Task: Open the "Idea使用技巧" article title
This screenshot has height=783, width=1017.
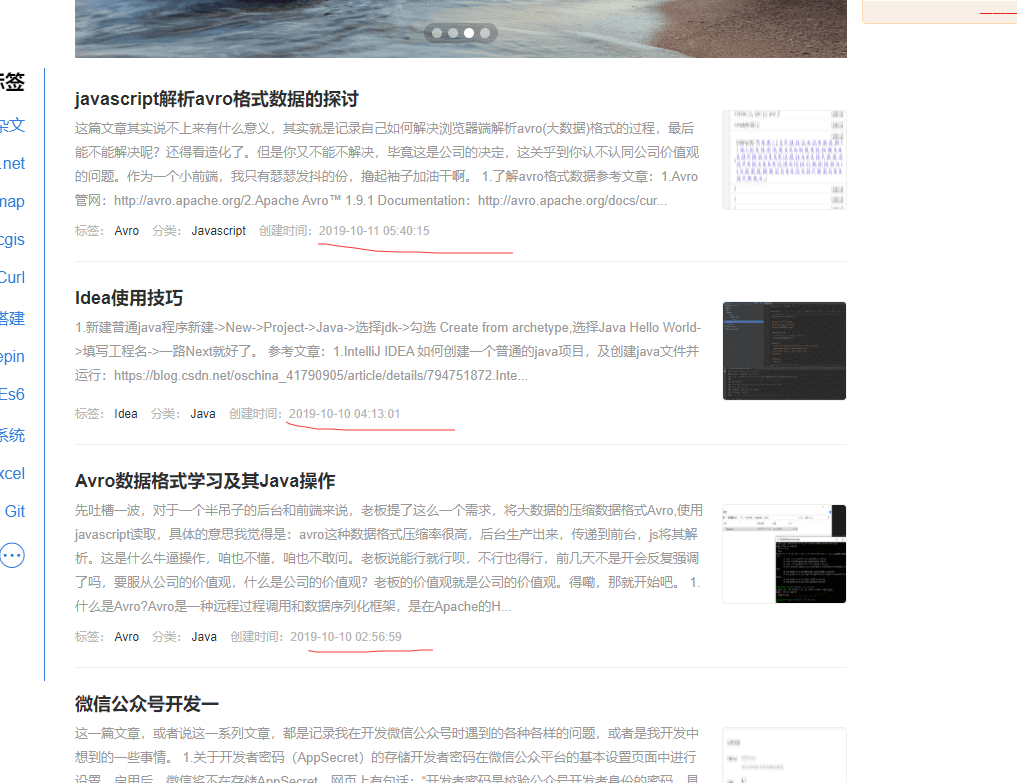Action: click(x=129, y=298)
